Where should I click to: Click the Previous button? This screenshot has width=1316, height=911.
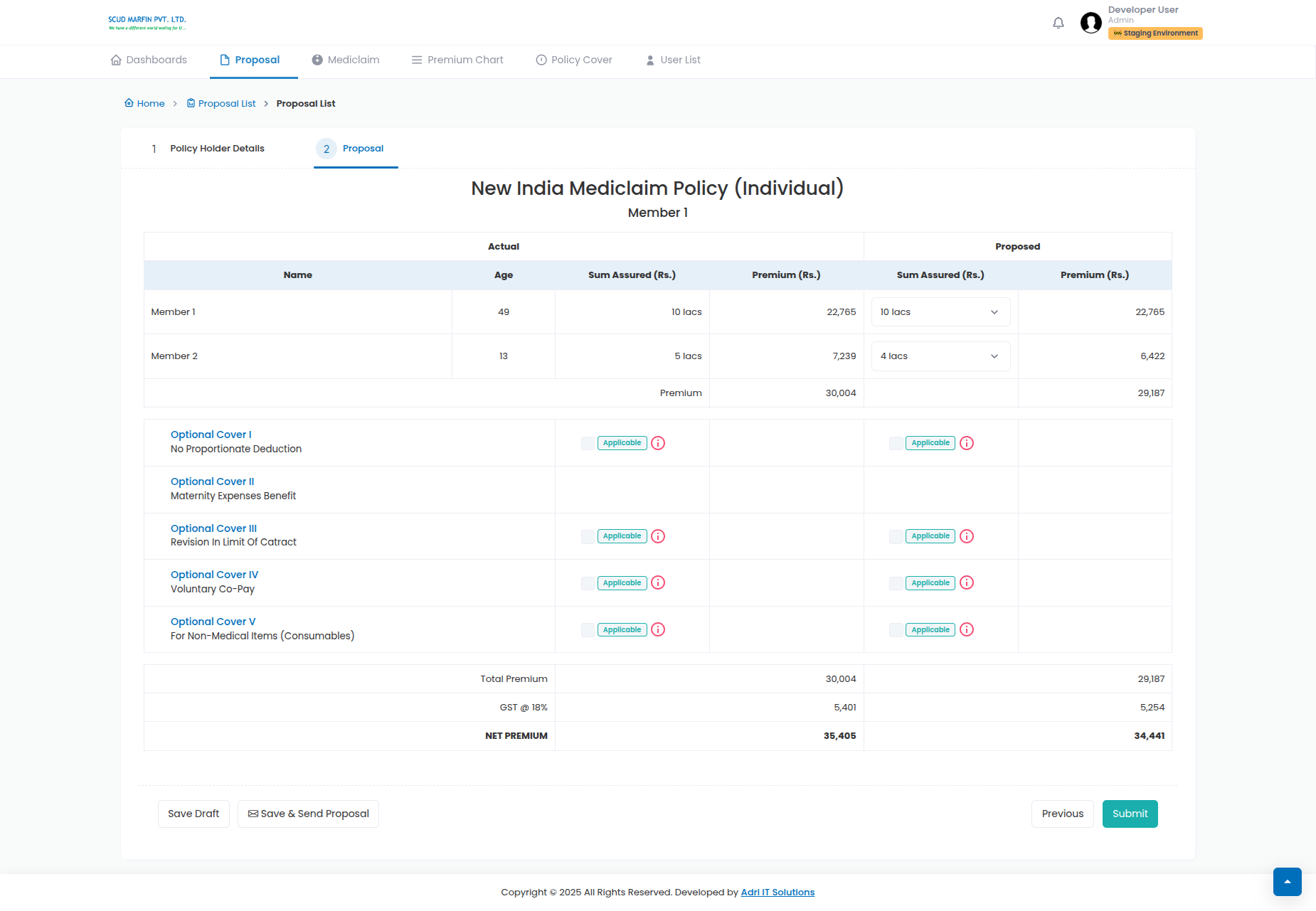(x=1063, y=814)
